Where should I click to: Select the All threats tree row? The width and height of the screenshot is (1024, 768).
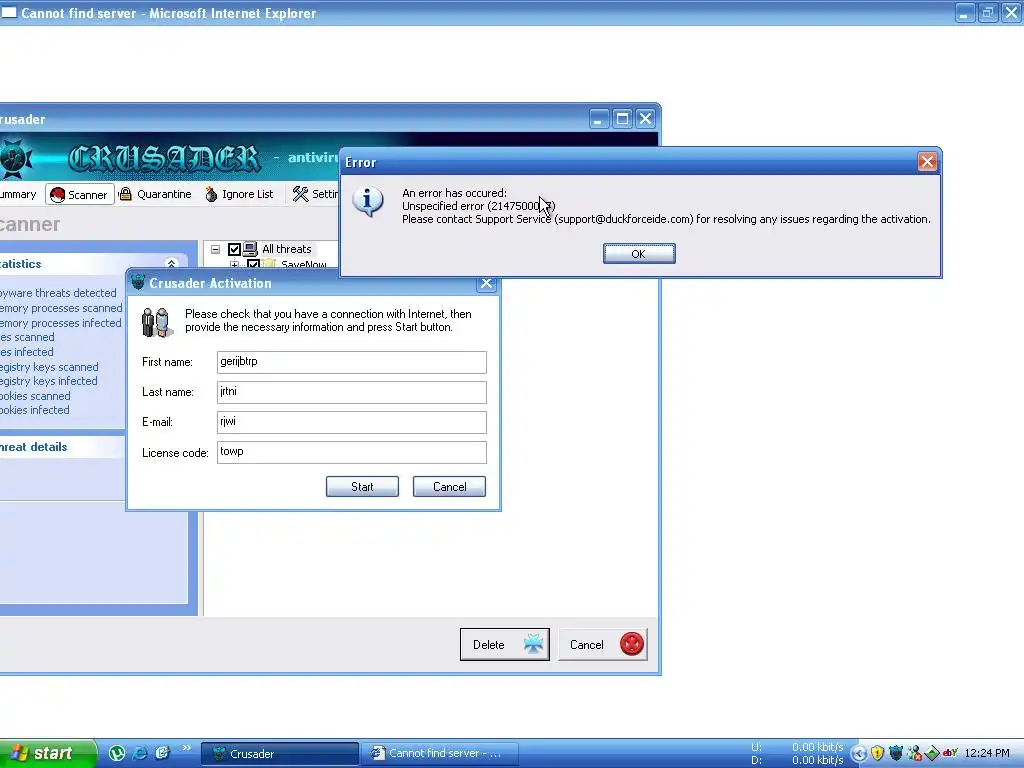pos(287,249)
